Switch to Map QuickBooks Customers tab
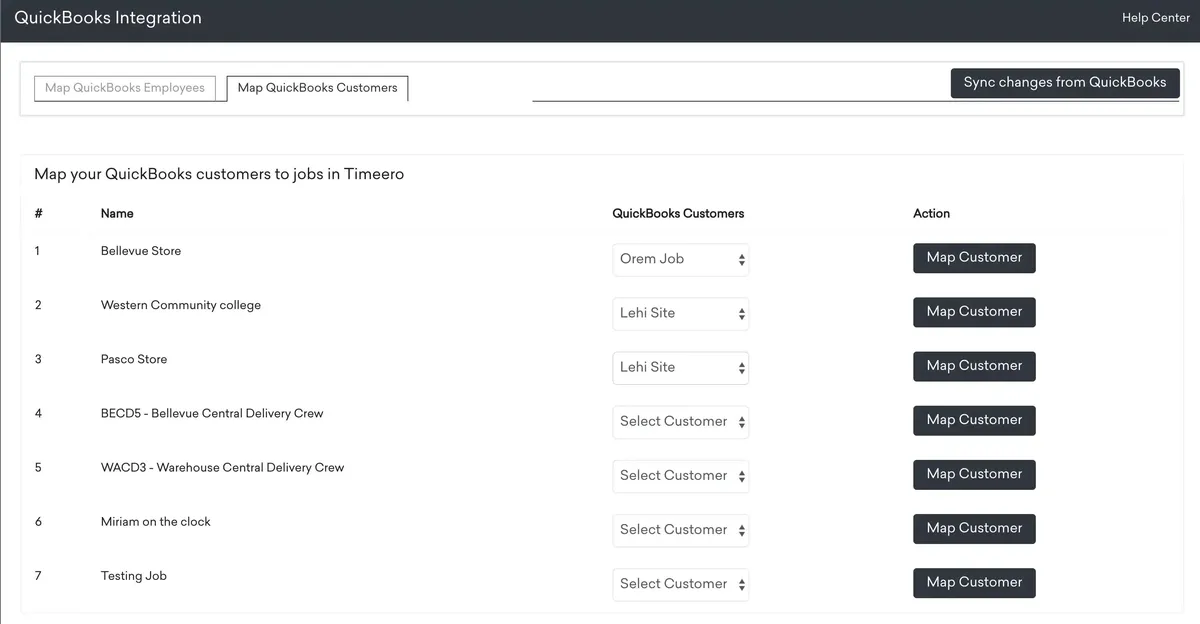Viewport: 1200px width, 624px height. click(x=317, y=88)
